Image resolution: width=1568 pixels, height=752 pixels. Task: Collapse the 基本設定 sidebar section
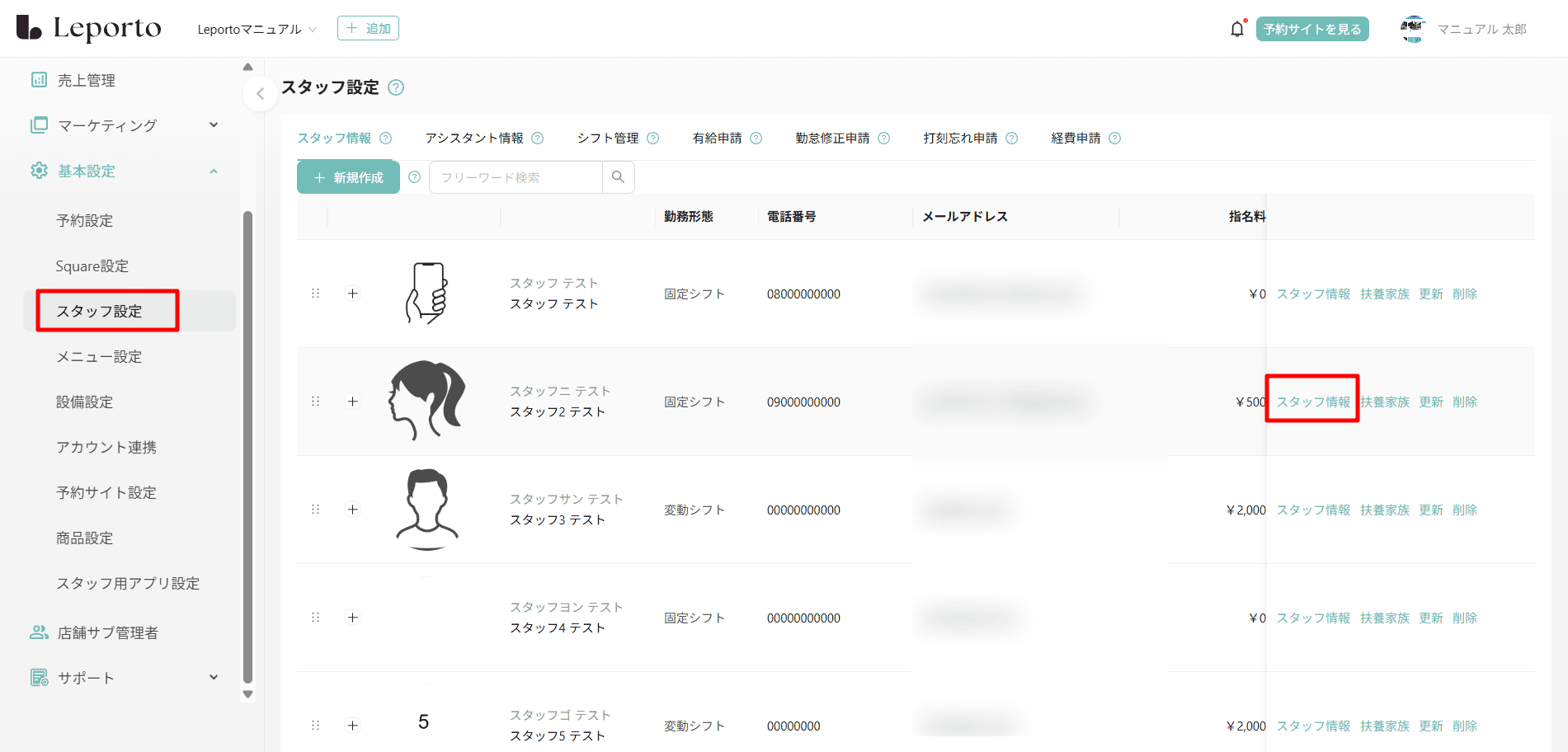(x=214, y=171)
